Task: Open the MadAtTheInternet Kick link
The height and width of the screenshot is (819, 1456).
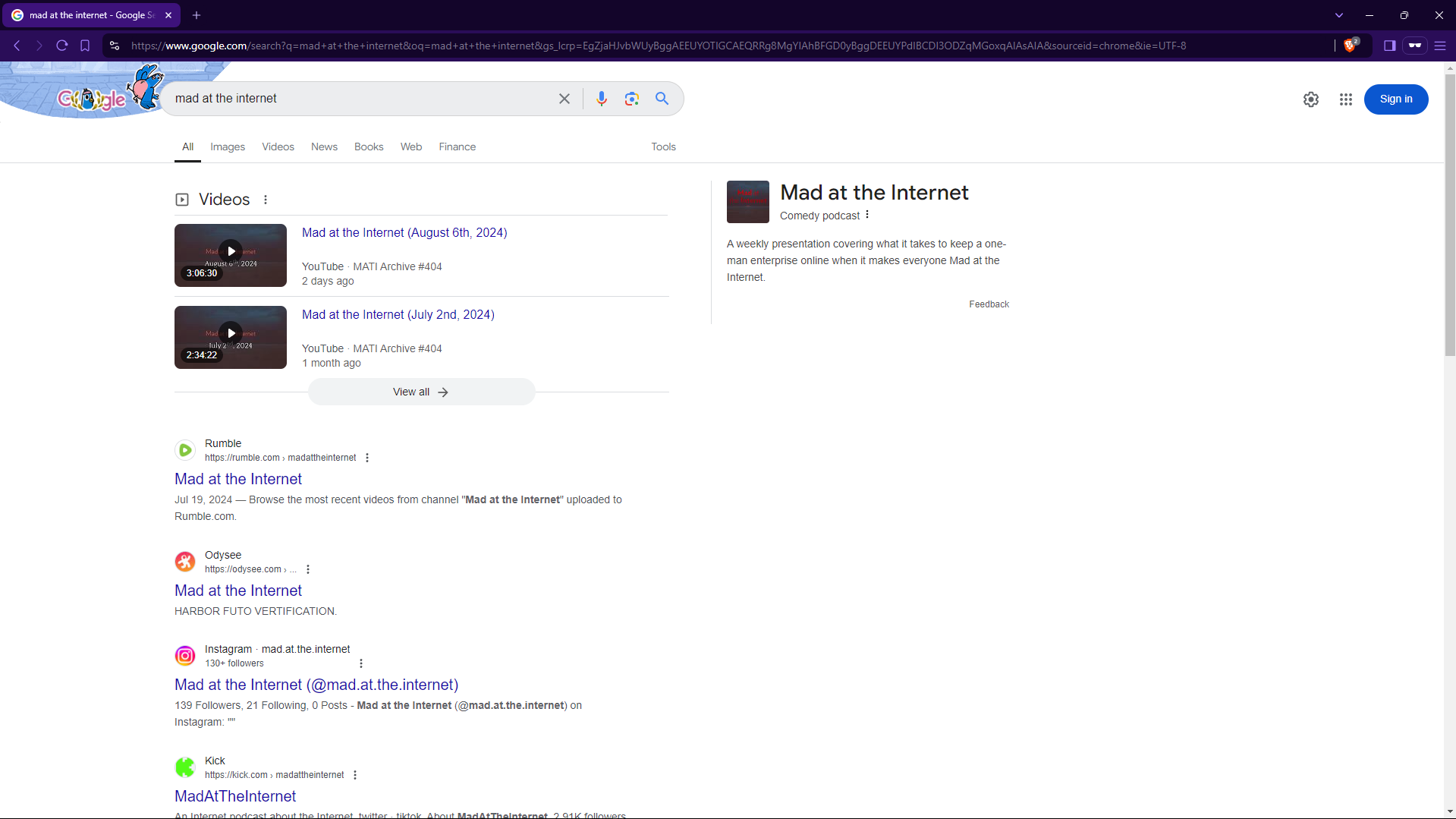Action: (x=235, y=796)
